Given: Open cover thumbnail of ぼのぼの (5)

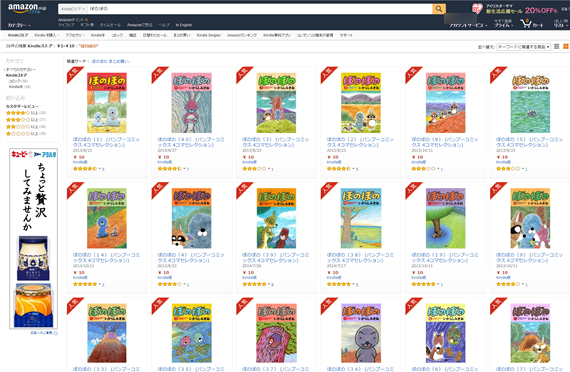Looking at the screenshot, I should click(530, 103).
